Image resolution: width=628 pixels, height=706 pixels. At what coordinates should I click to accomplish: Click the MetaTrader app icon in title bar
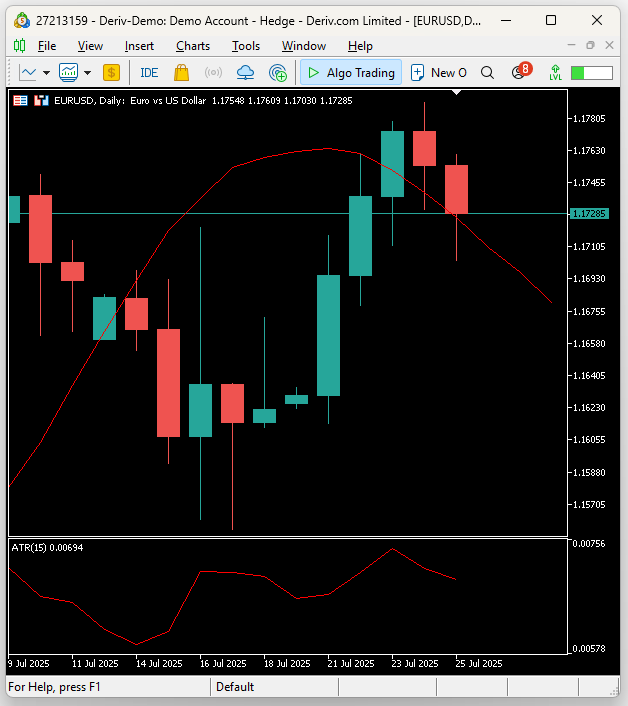tap(22, 21)
